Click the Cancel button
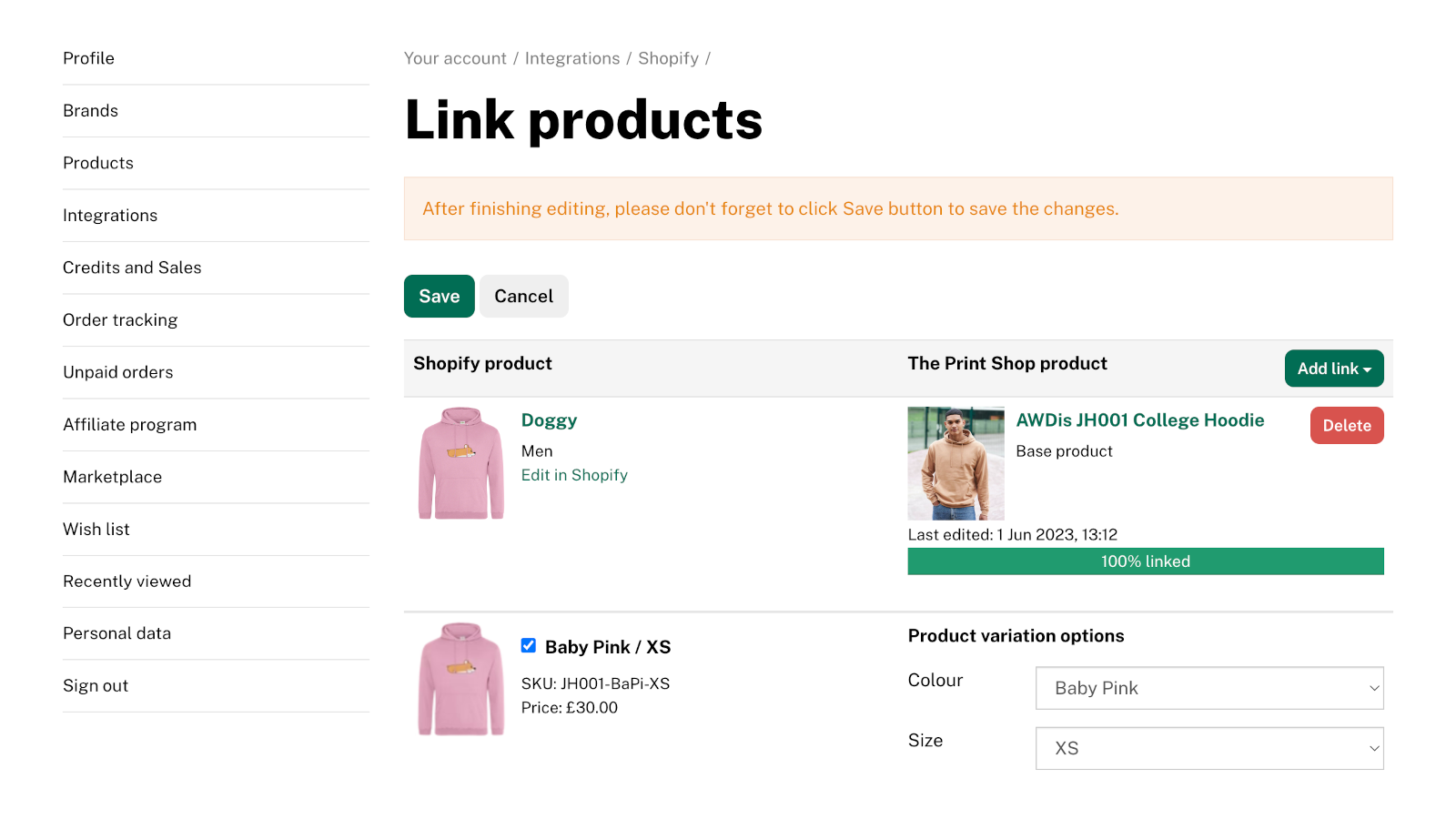 tap(523, 296)
